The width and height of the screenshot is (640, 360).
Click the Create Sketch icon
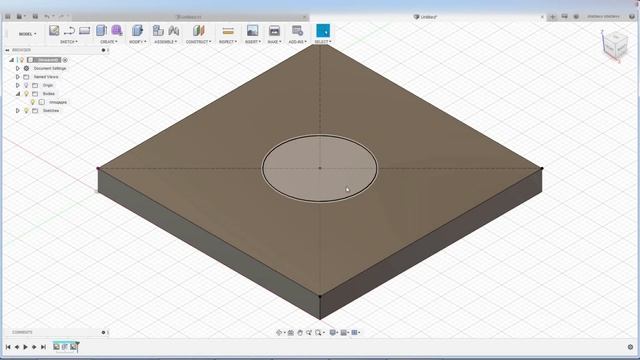pos(54,31)
